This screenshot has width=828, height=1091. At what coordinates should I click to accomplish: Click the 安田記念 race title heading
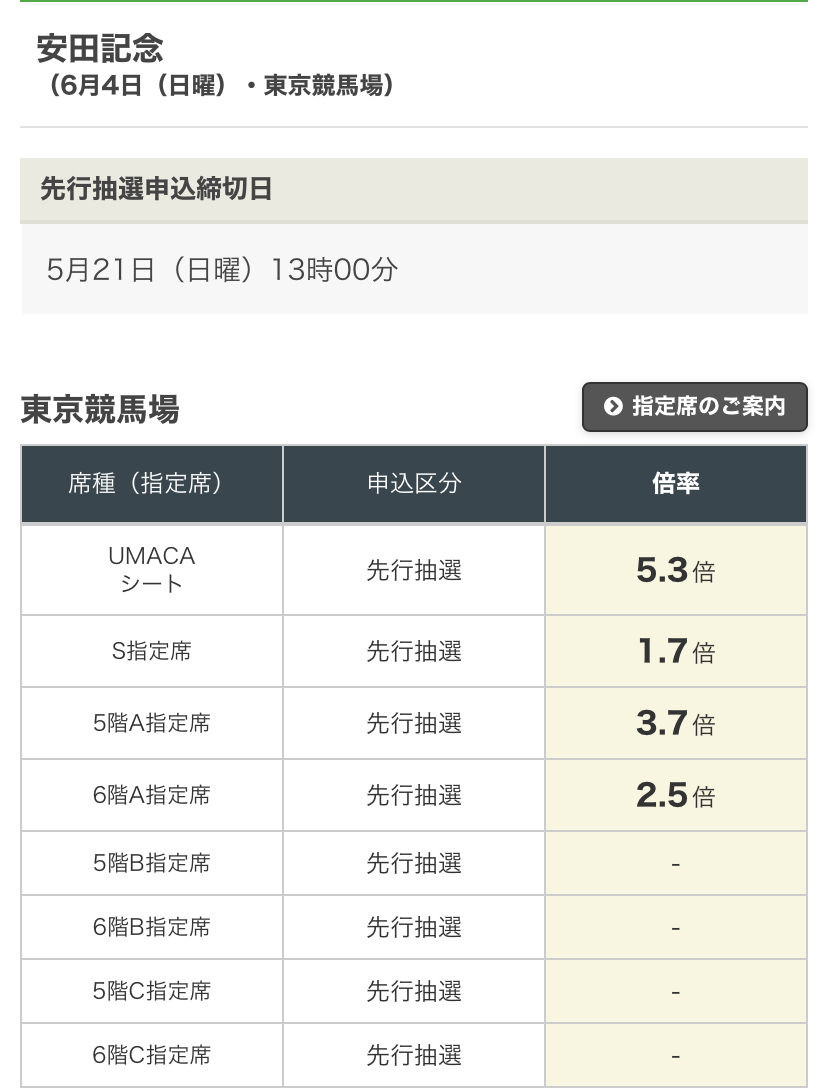pyautogui.click(x=99, y=49)
